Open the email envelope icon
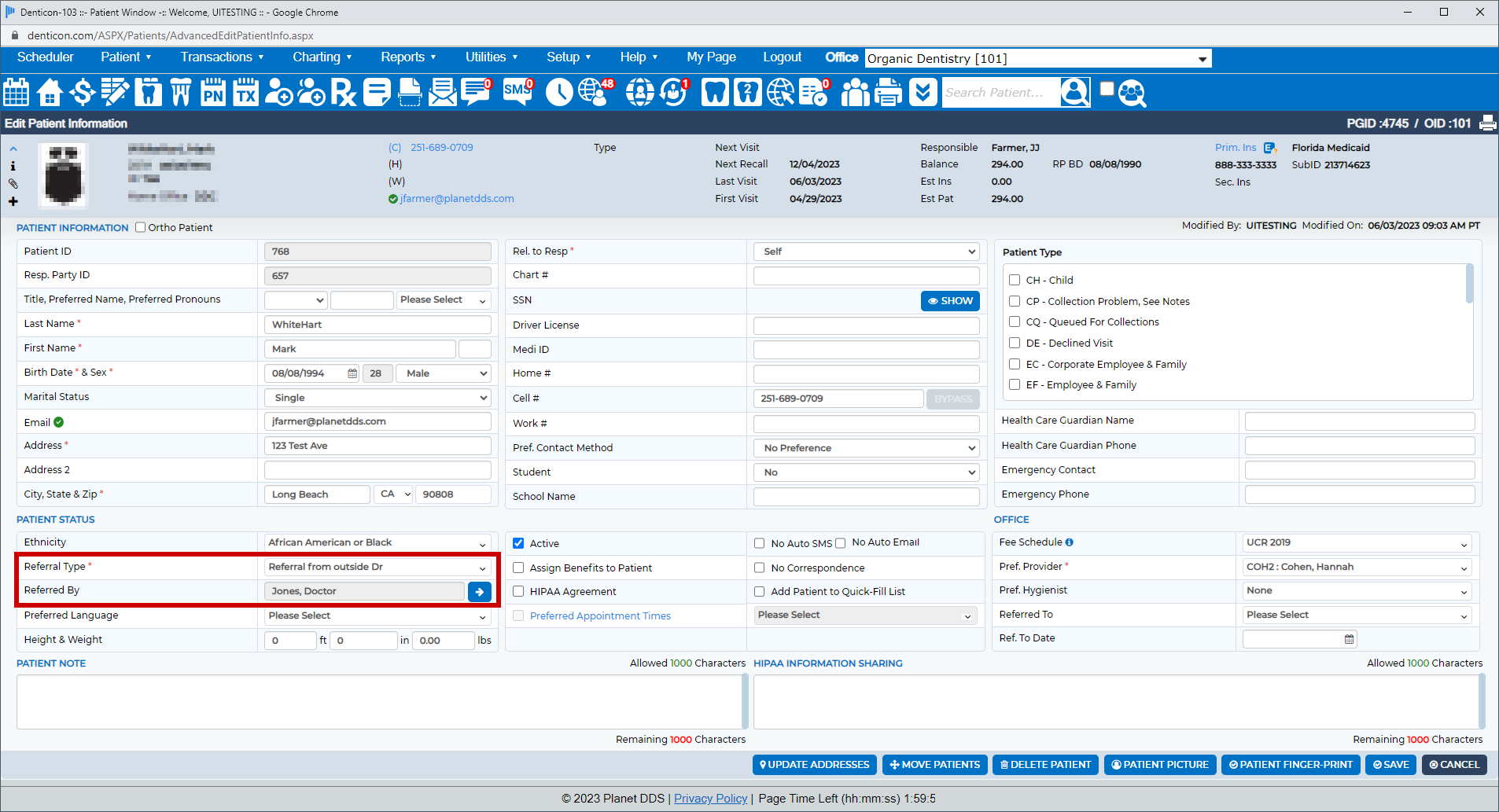The width and height of the screenshot is (1499, 812). coord(443,93)
